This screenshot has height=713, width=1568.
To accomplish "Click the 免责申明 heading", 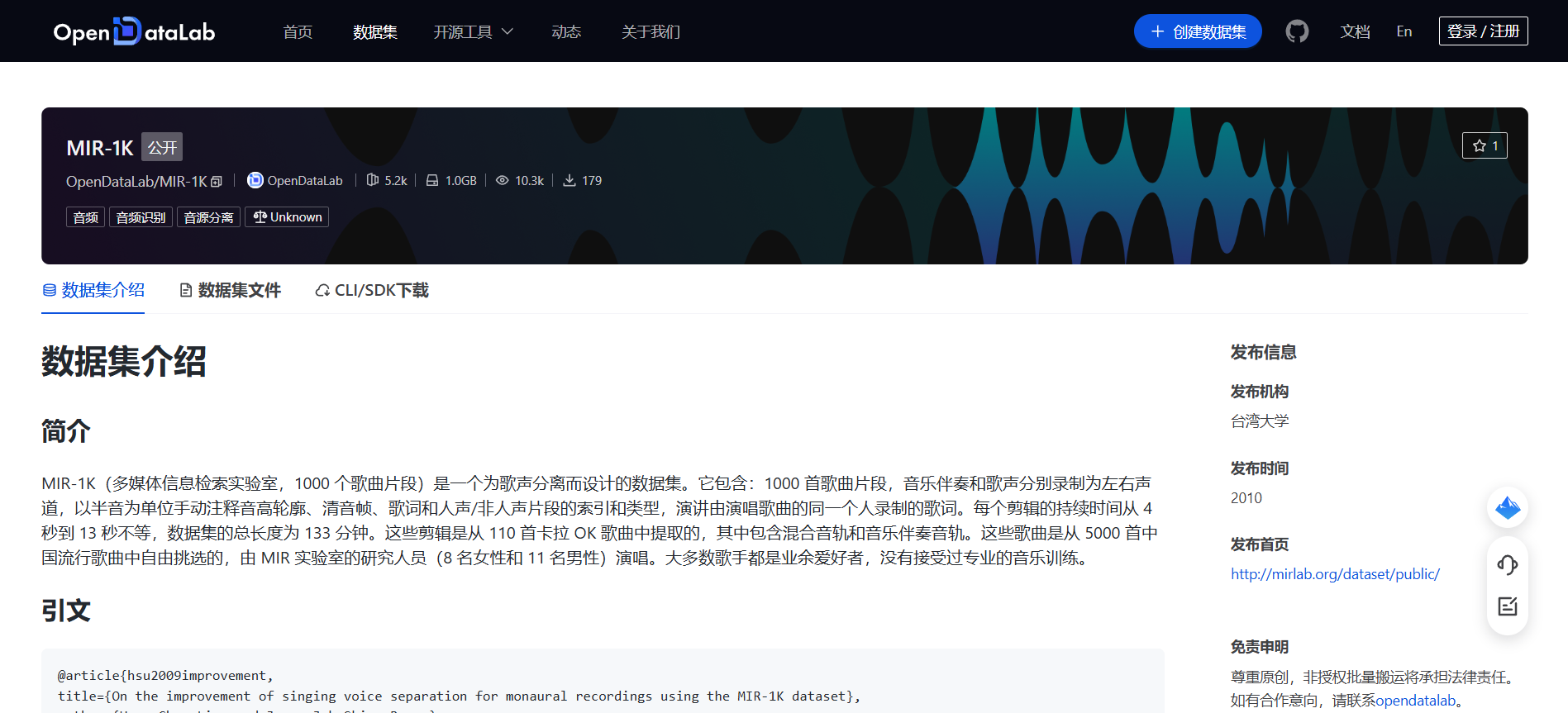I will click(x=1260, y=647).
